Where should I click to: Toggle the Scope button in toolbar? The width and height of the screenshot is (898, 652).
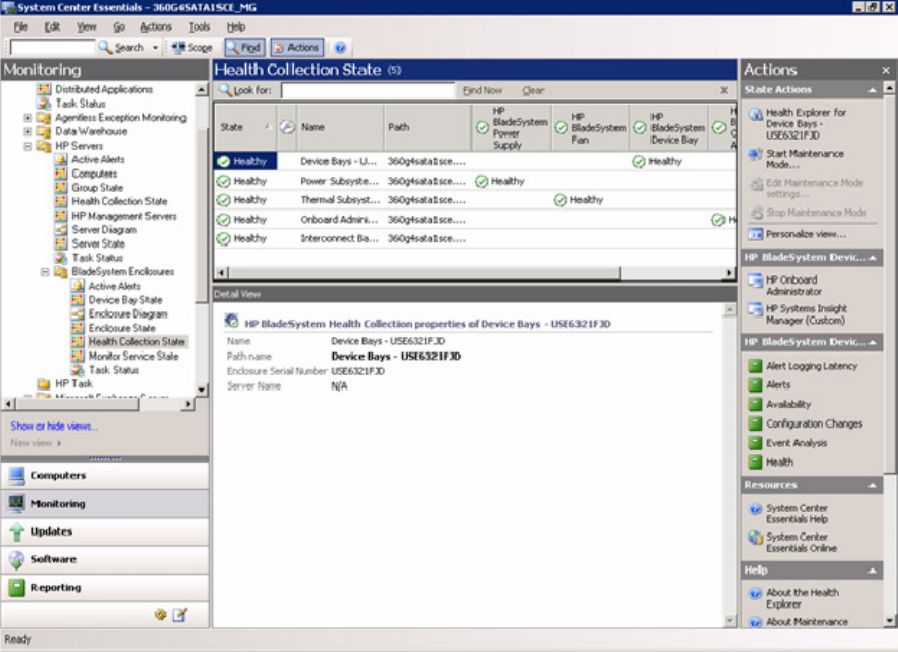pyautogui.click(x=191, y=47)
